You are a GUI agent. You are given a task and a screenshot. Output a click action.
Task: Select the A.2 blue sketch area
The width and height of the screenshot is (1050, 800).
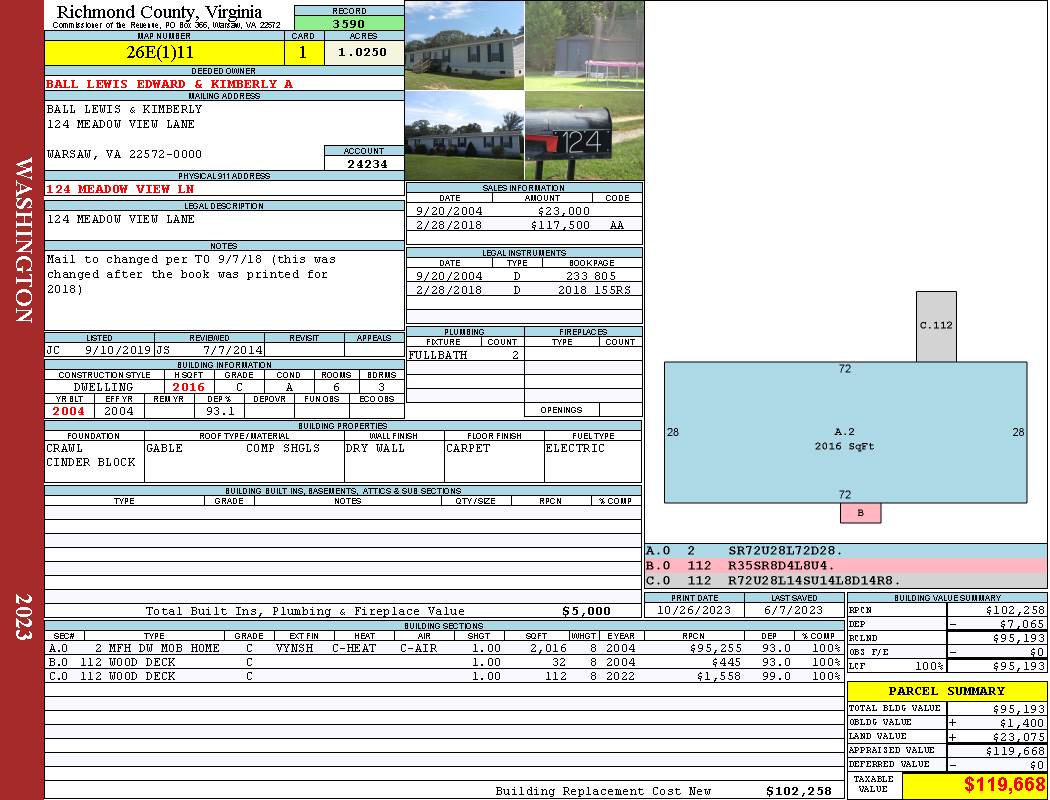pyautogui.click(x=845, y=432)
